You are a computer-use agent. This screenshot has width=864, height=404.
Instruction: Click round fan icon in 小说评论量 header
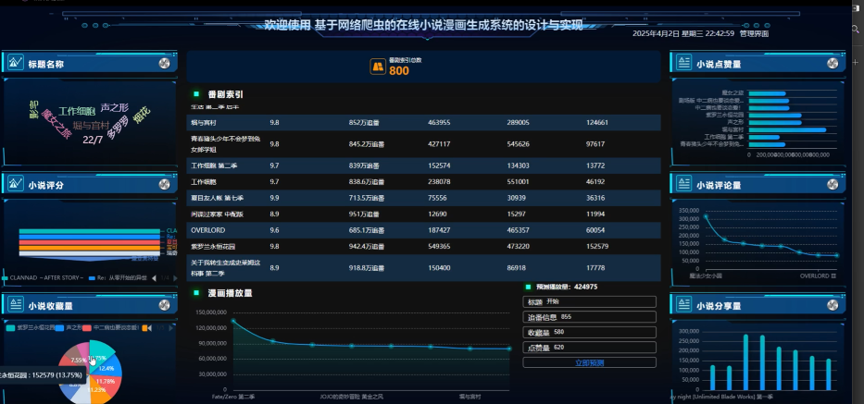point(832,185)
